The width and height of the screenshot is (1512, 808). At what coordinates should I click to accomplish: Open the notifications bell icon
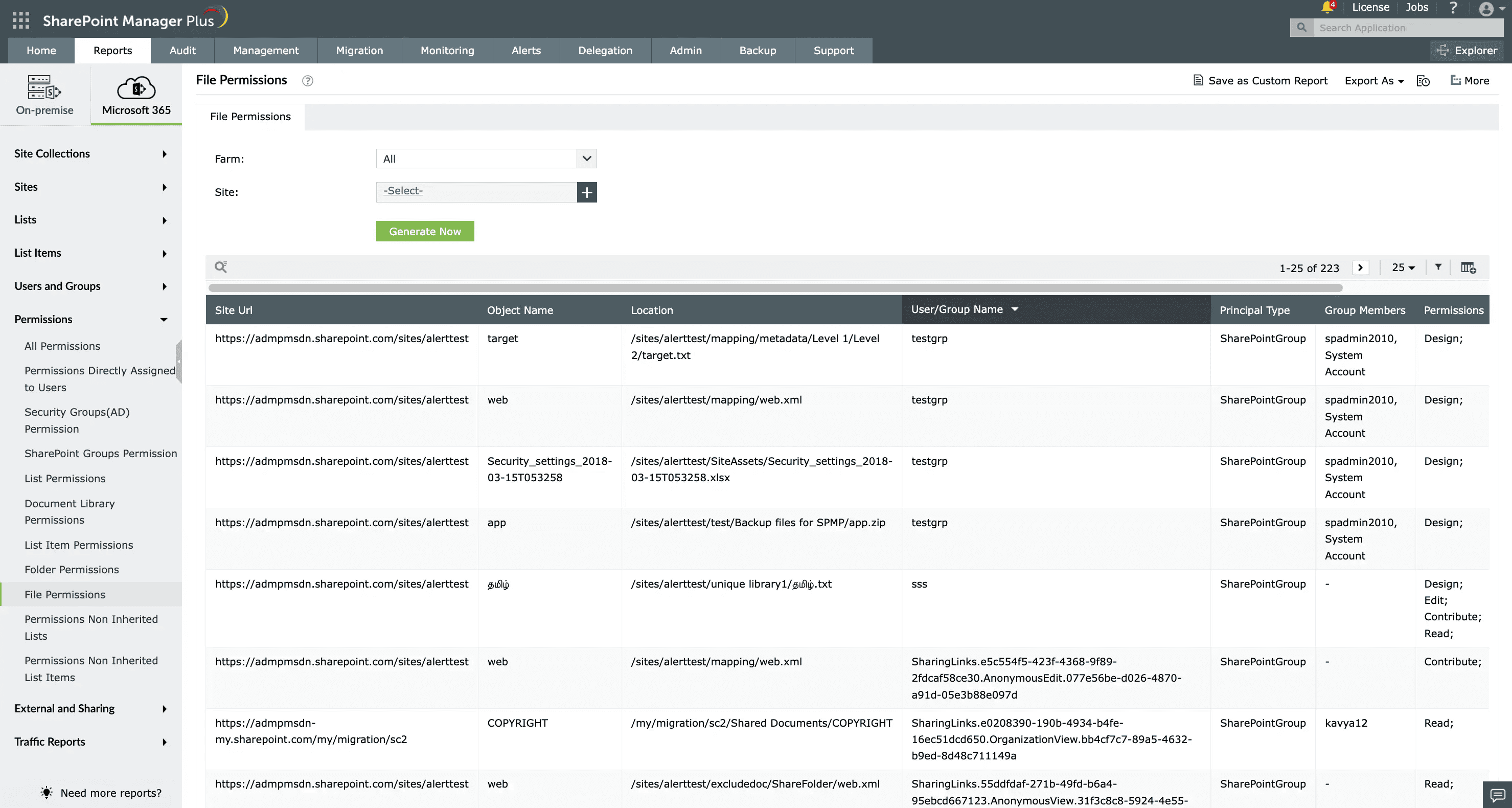1327,7
